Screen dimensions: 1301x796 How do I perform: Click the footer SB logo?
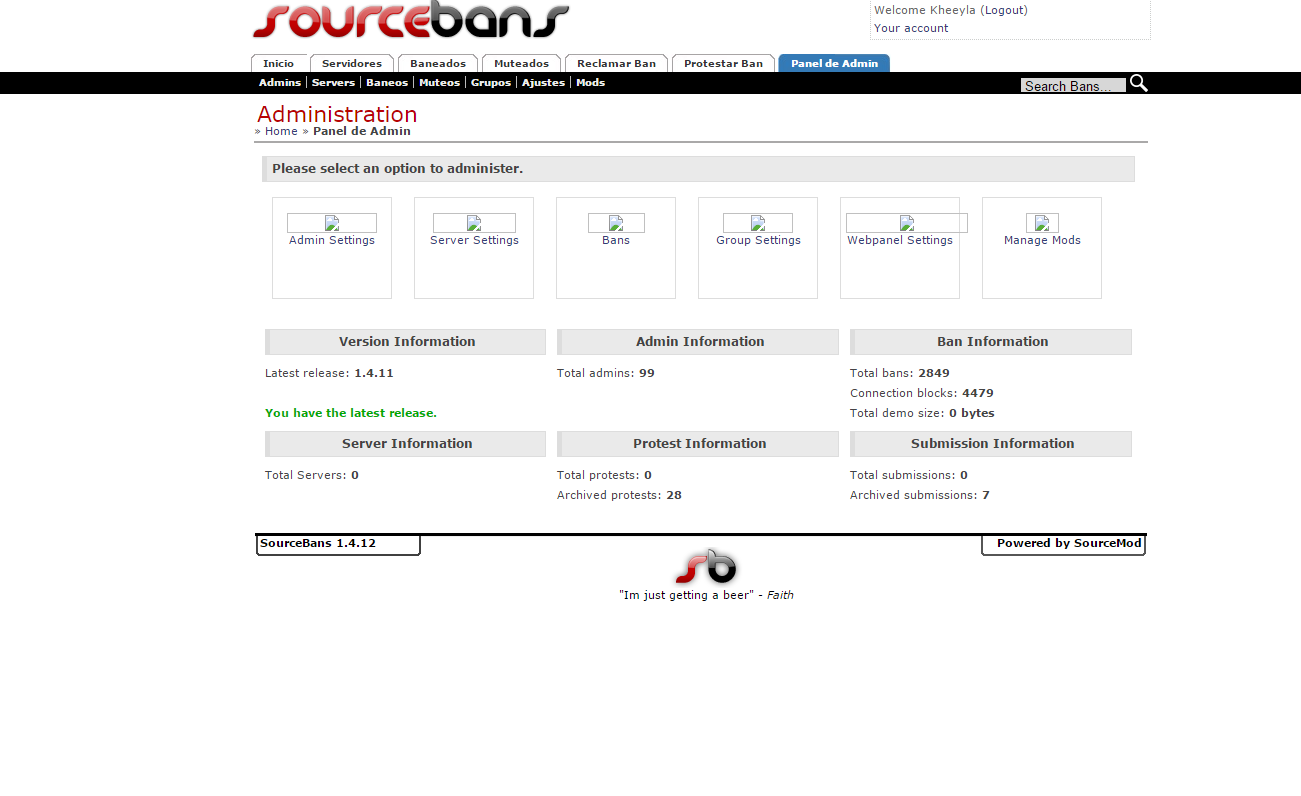(x=706, y=566)
